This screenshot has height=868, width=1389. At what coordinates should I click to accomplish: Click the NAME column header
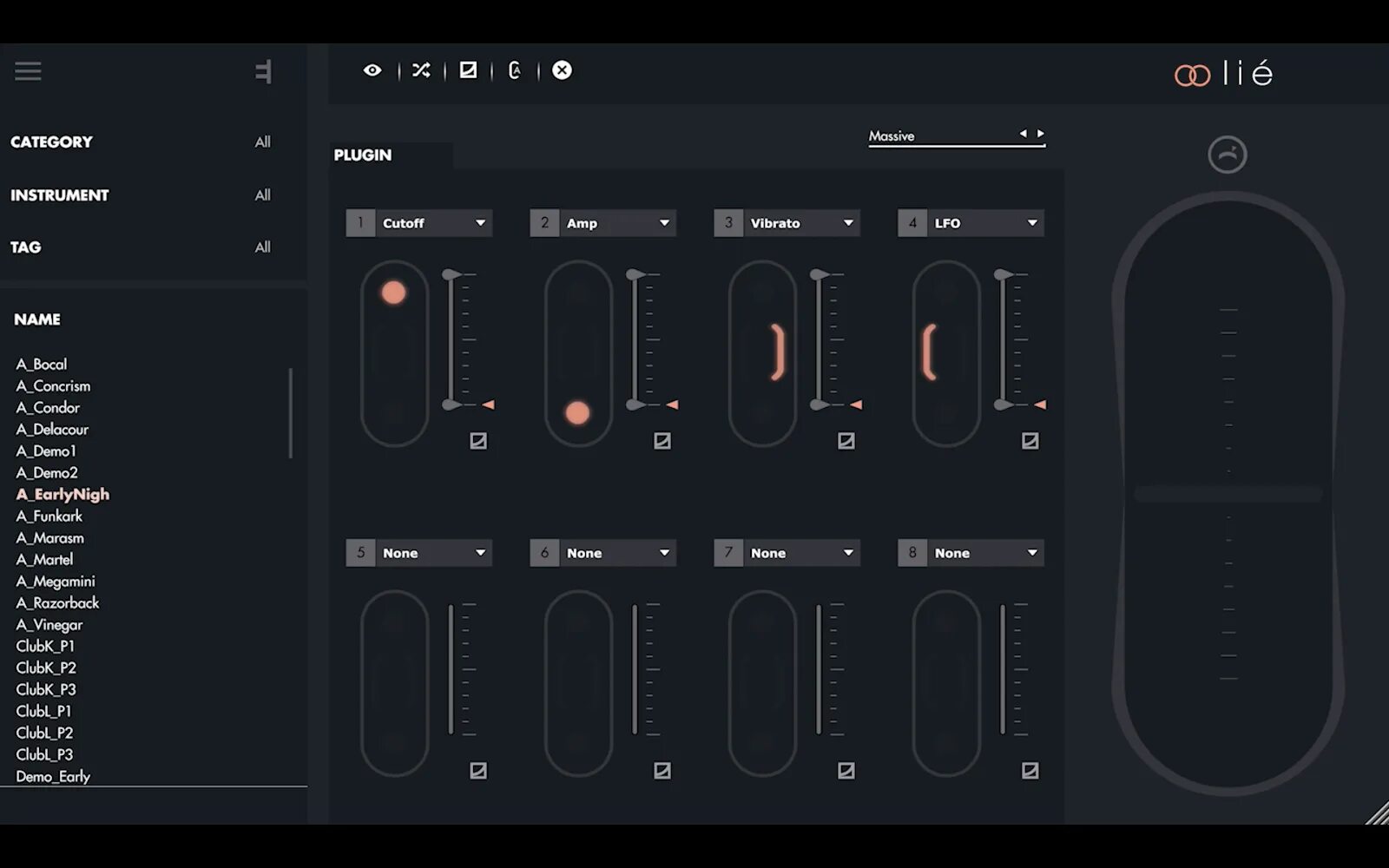click(37, 319)
